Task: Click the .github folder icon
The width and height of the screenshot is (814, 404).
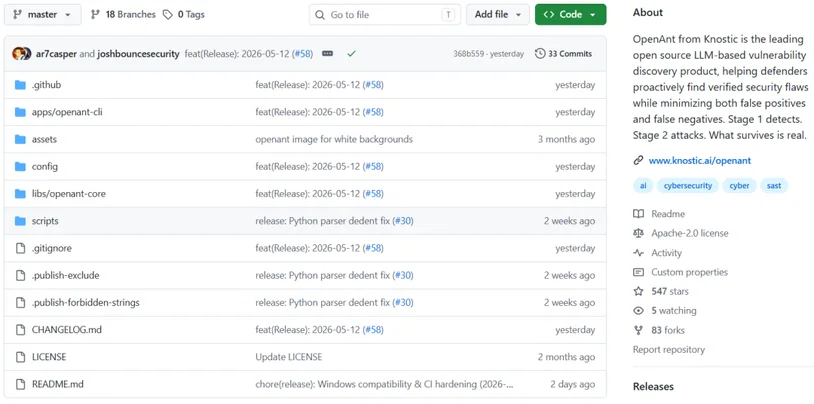Action: (20, 85)
